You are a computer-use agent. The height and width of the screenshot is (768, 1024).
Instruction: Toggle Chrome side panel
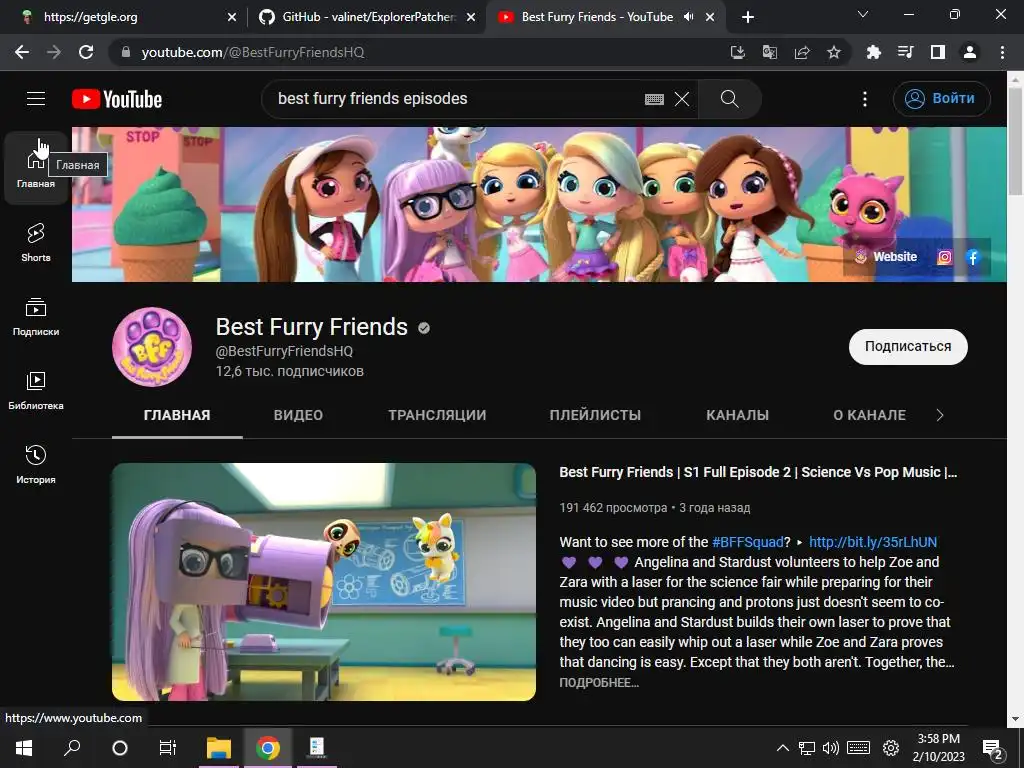coord(938,52)
